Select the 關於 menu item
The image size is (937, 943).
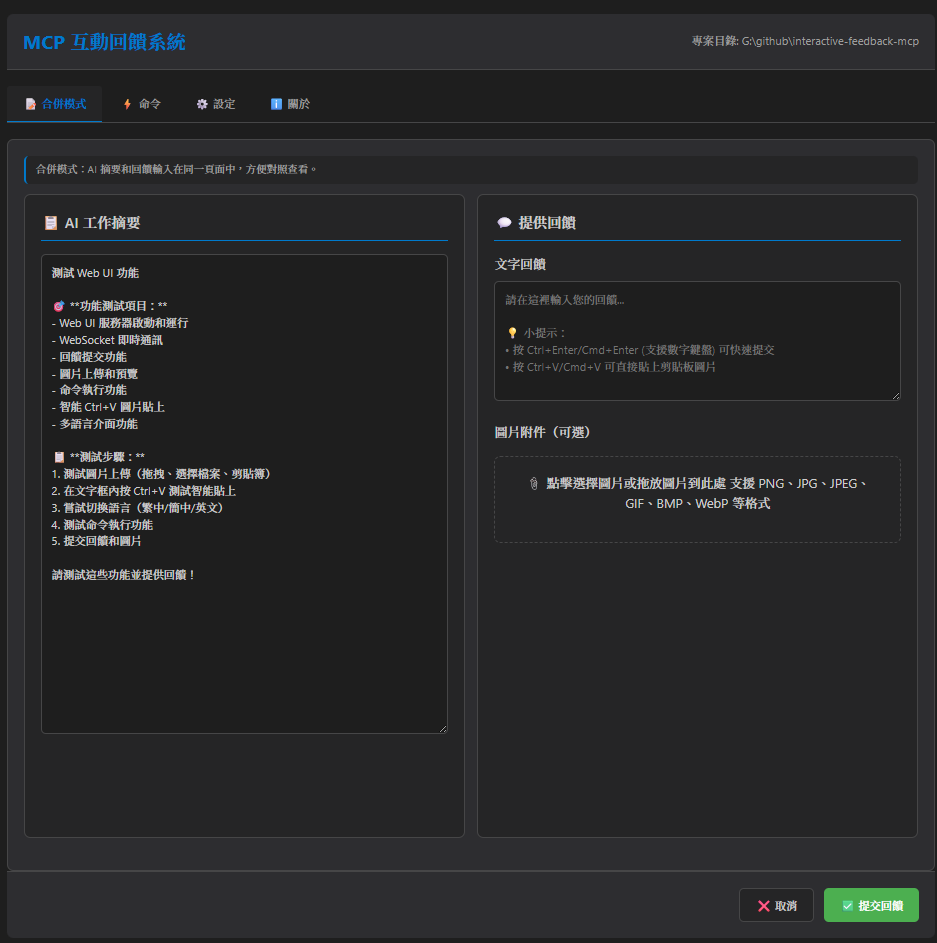point(289,104)
